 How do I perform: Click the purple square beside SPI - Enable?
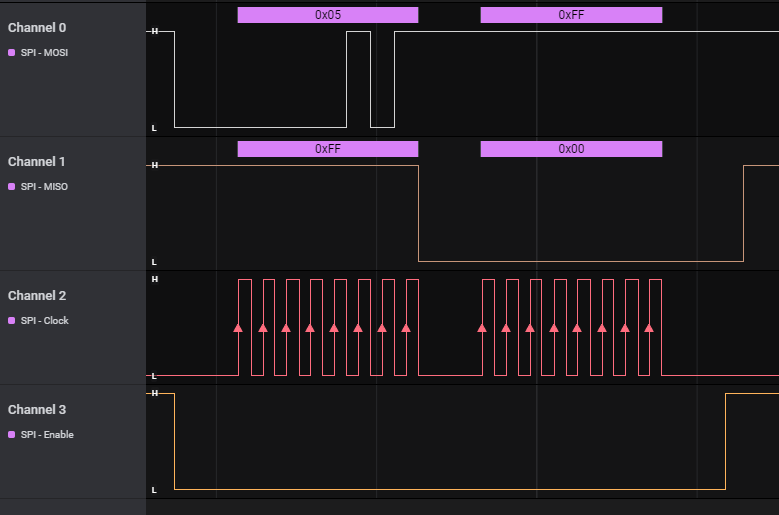pyautogui.click(x=11, y=435)
